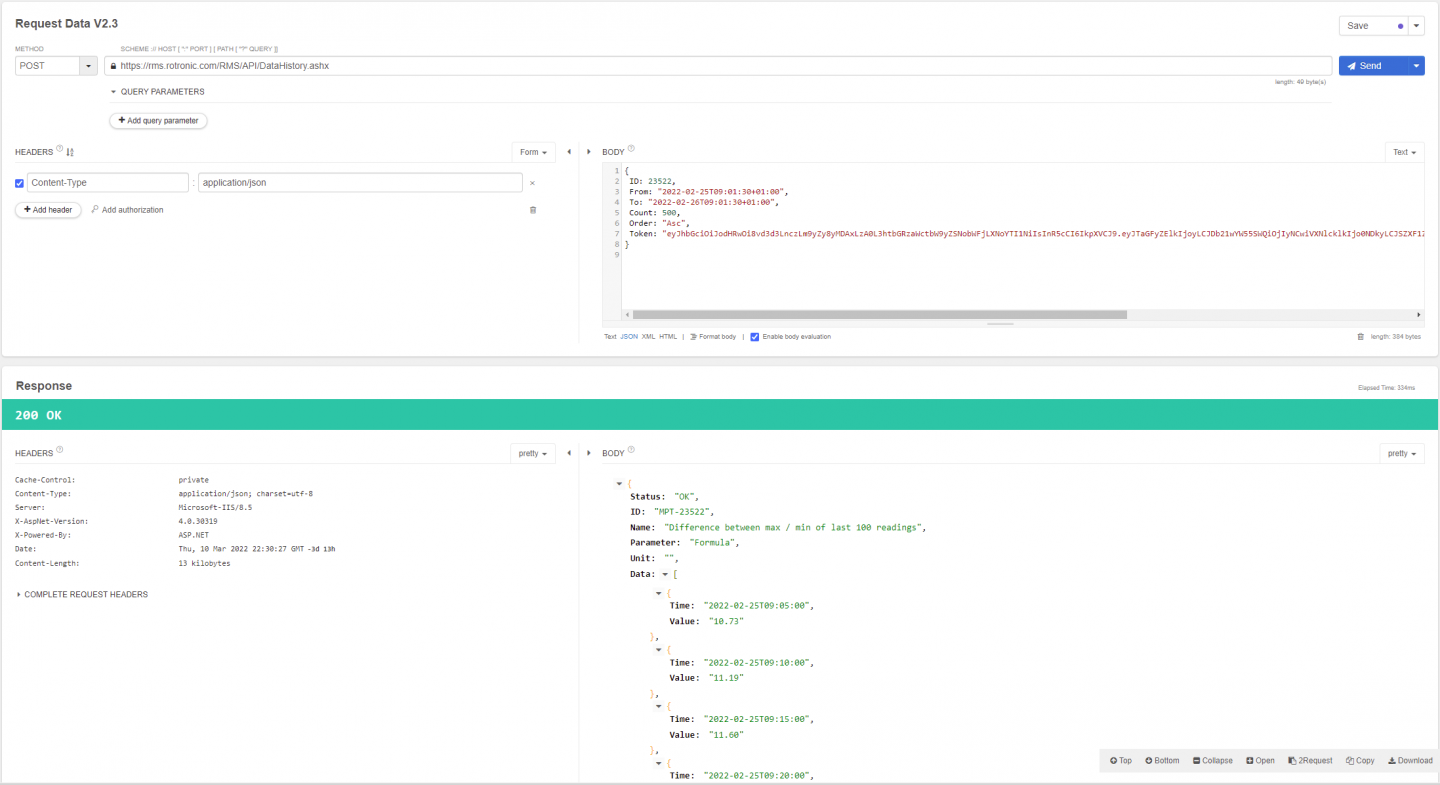Collapse response headers pane with left arrow
This screenshot has width=1440, height=785.
(x=569, y=453)
